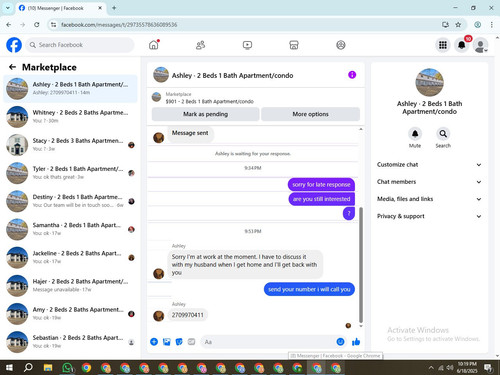500x375 pixels.
Task: Search in conversation with magnifier icon
Action: click(x=443, y=134)
